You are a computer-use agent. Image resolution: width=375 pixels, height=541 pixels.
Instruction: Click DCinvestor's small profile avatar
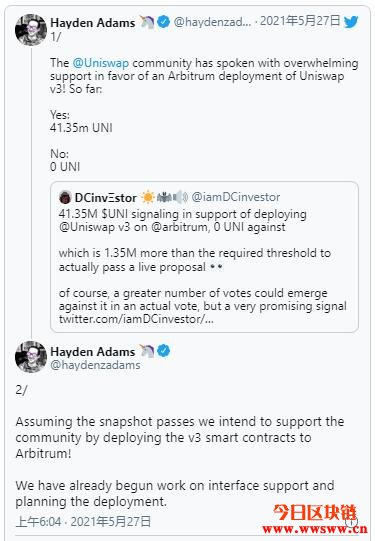[x=65, y=197]
